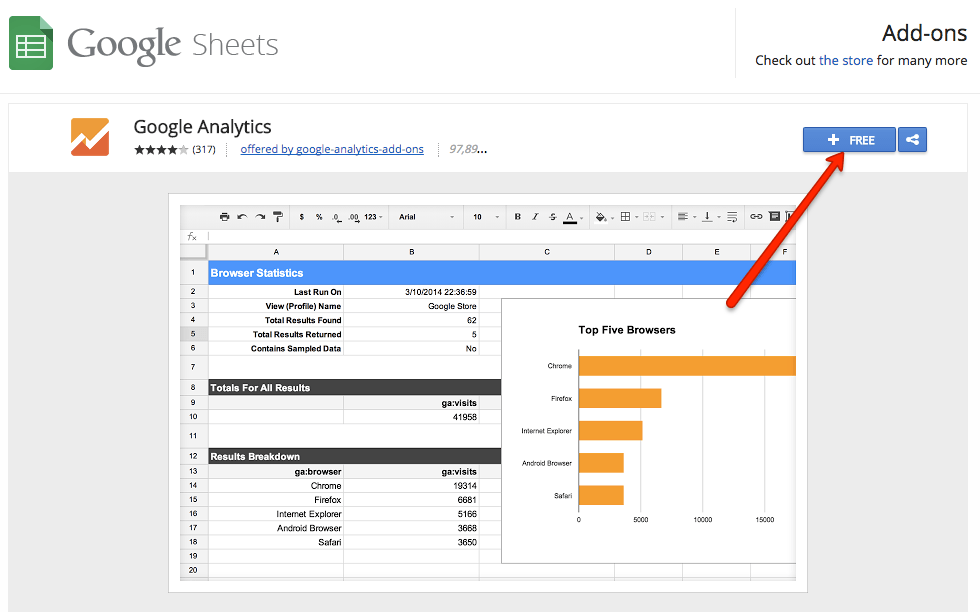Click the undo arrow icon
Screen dimensions: 980x612
(242, 217)
